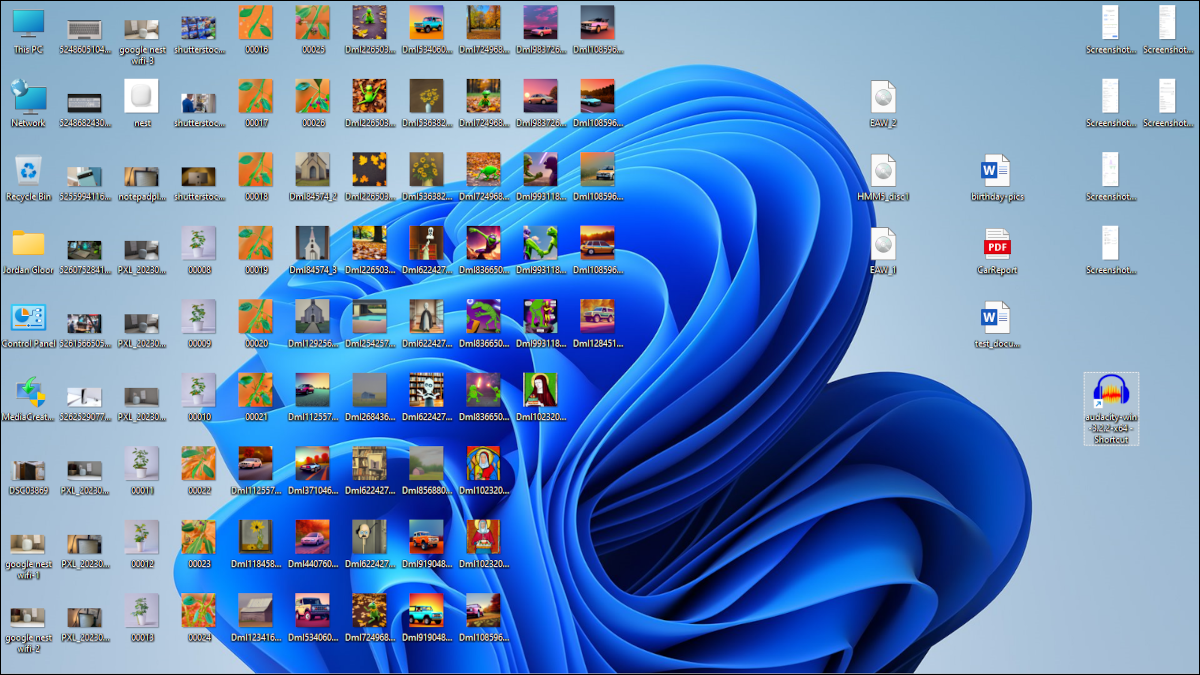Open the Jordan Gloor folder
1200x675 pixels.
[x=27, y=243]
